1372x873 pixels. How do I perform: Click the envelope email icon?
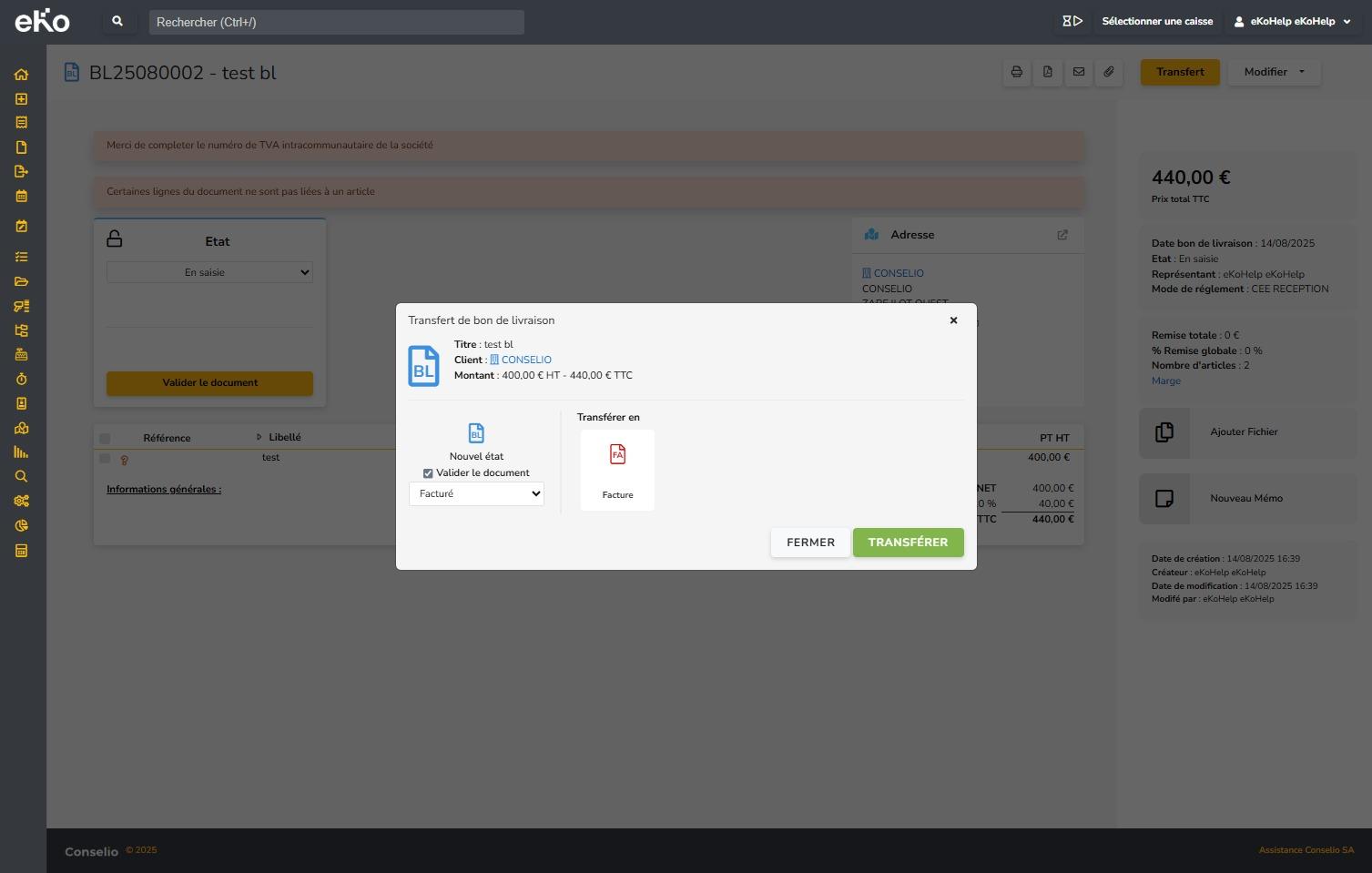(x=1078, y=72)
